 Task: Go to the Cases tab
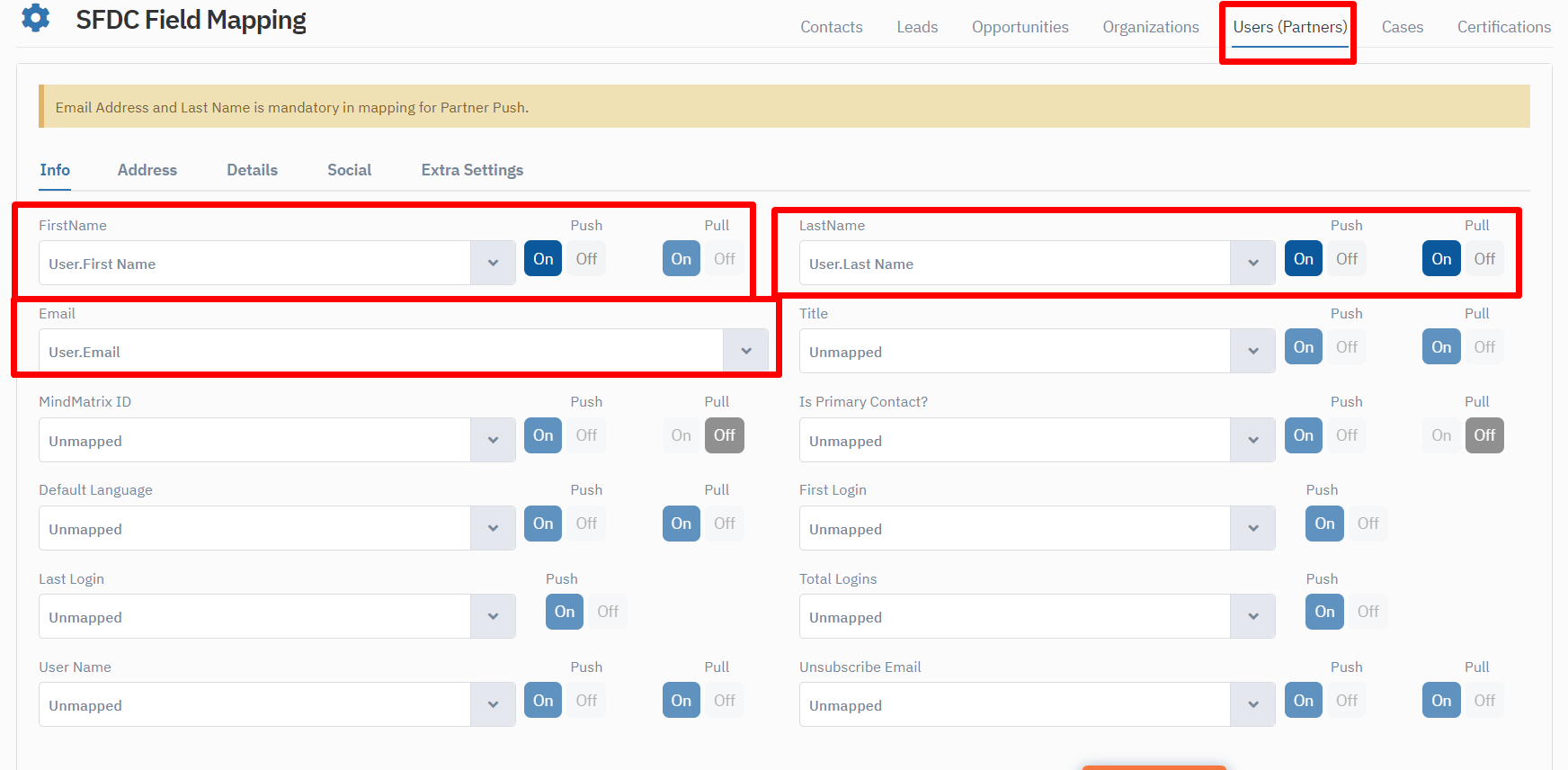1403,27
